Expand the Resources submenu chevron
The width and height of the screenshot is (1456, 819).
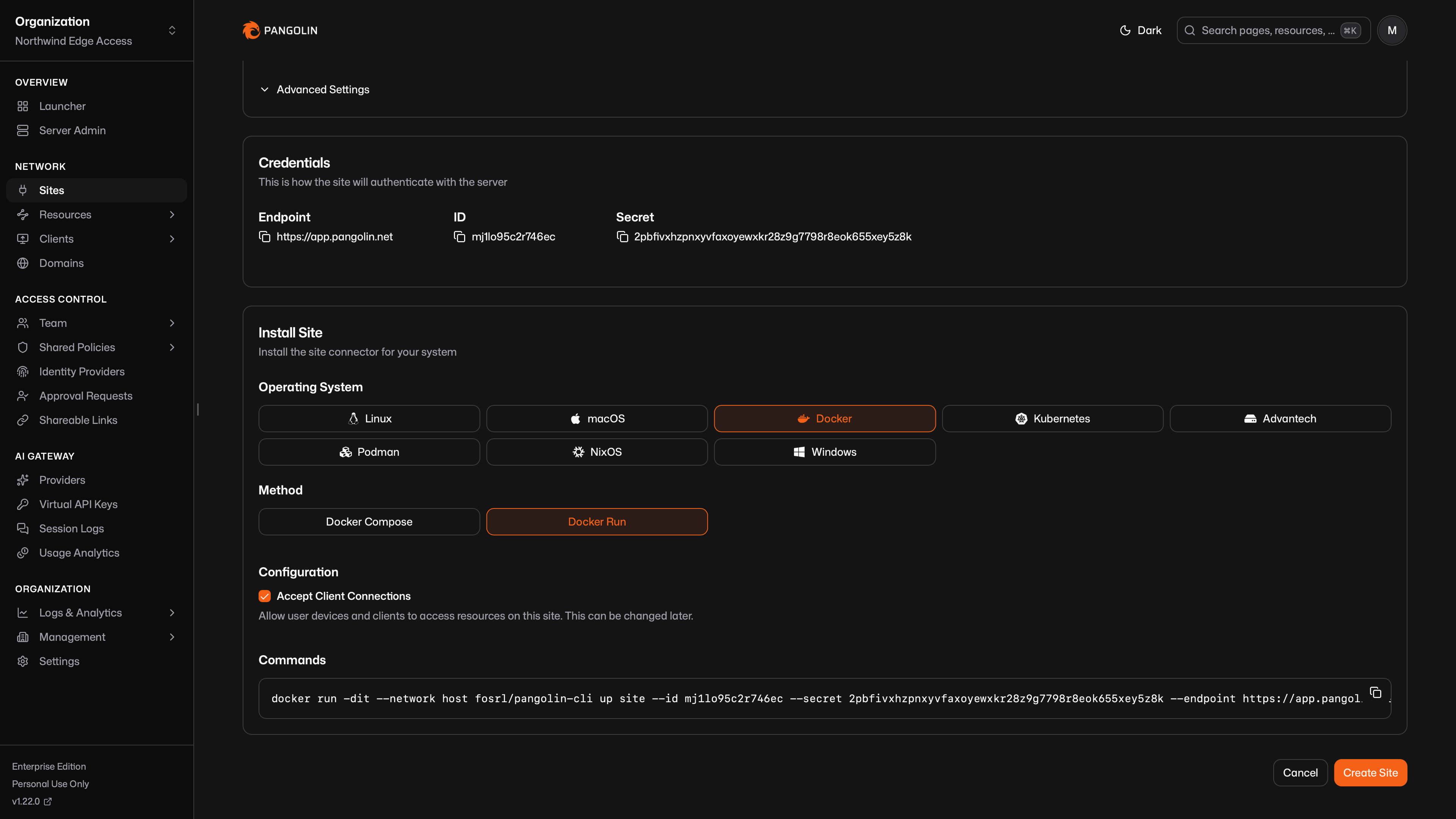[172, 215]
